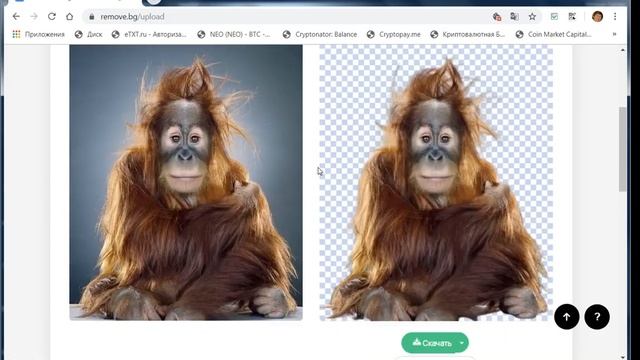Open the Coin Market Capital bookmark
Viewport: 640px width, 360px height.
pos(553,34)
